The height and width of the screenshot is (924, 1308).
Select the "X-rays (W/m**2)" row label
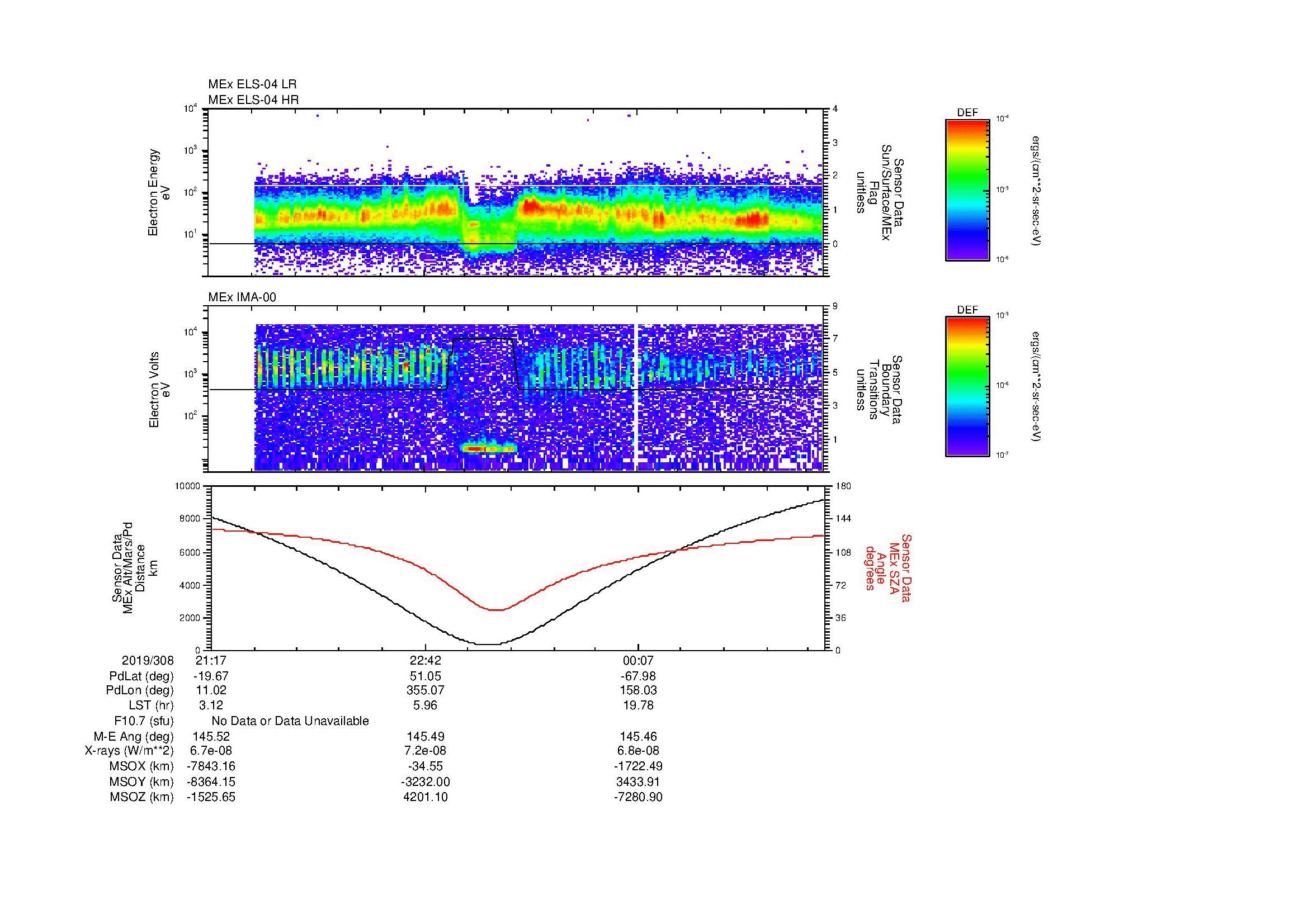click(129, 751)
